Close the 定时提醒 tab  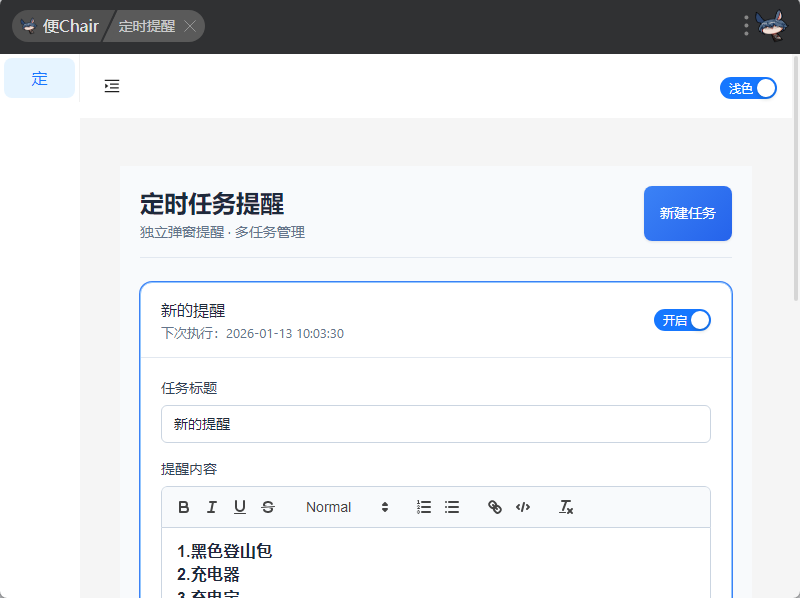[190, 26]
